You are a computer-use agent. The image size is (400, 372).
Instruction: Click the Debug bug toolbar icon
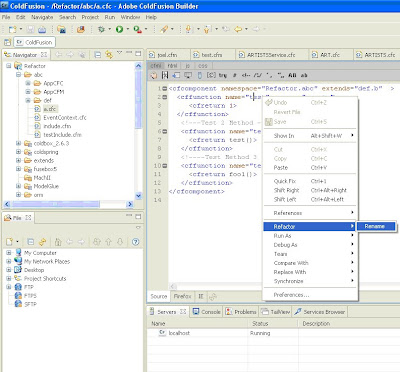101,29
